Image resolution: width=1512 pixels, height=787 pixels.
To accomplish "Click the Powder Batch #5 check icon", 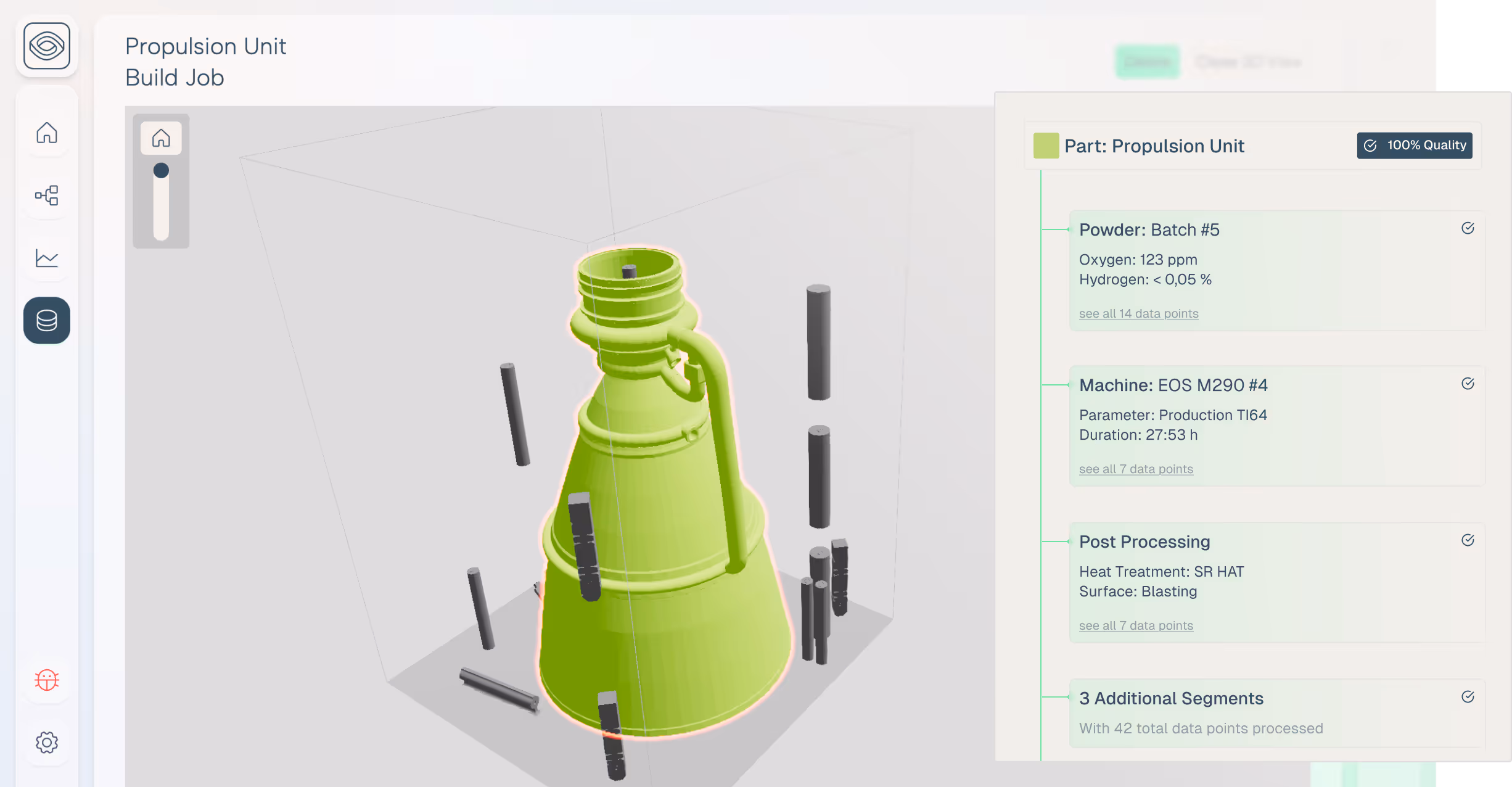I will coord(1468,228).
